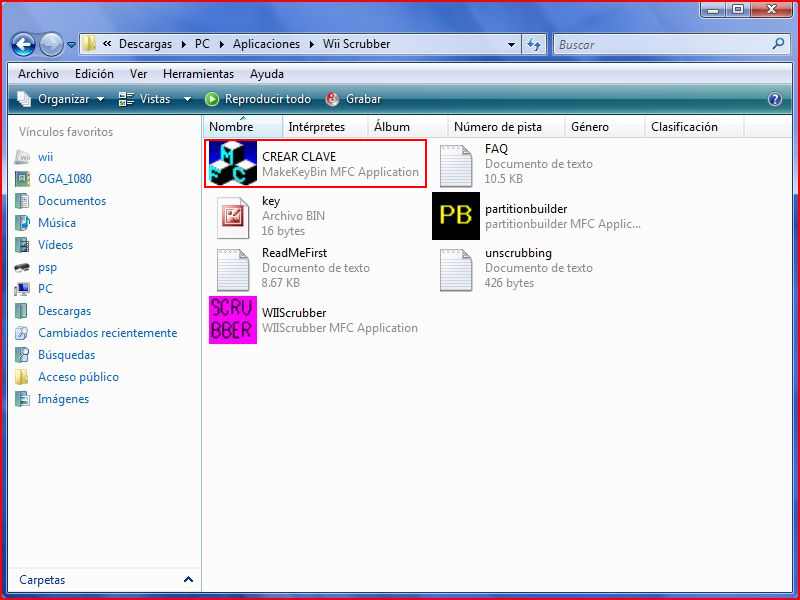The height and width of the screenshot is (600, 800).
Task: Select the key BIN file icon
Action: click(233, 218)
